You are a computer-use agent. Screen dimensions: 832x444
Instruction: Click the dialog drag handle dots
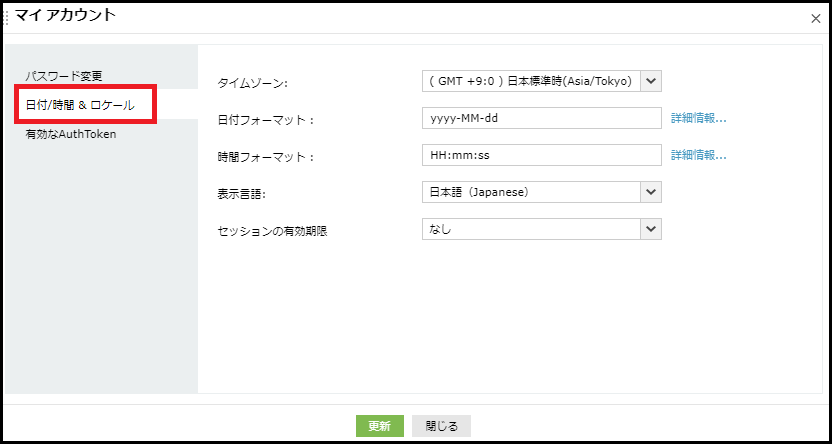tap(6, 17)
